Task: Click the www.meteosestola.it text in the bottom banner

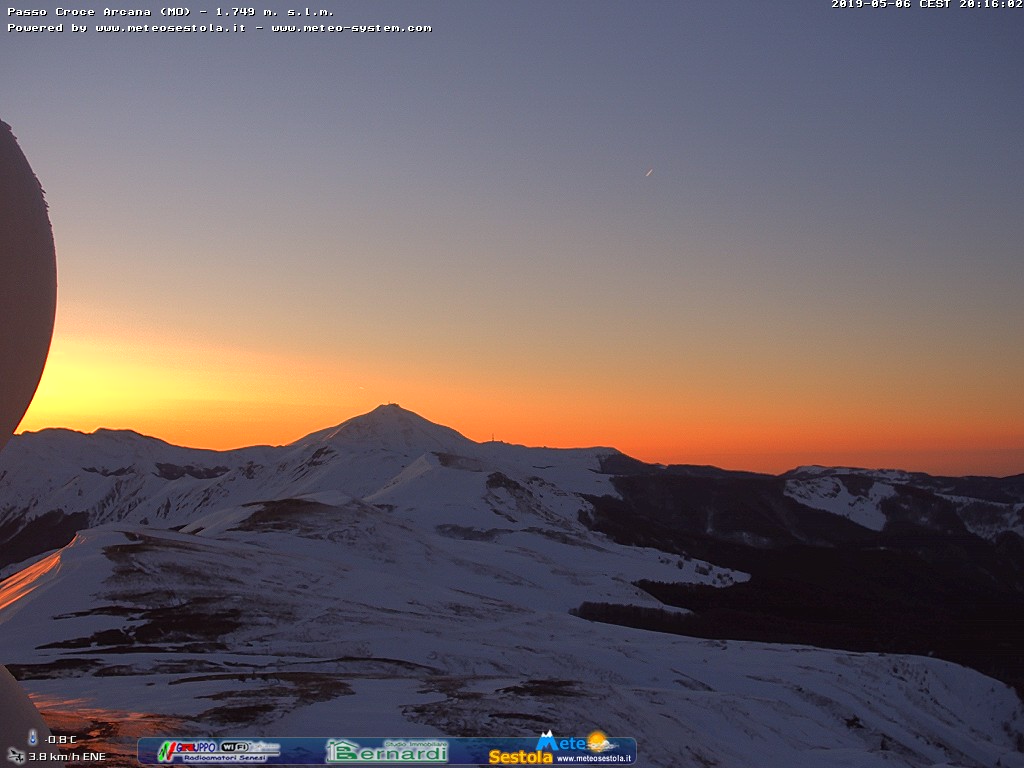Action: pyautogui.click(x=594, y=758)
